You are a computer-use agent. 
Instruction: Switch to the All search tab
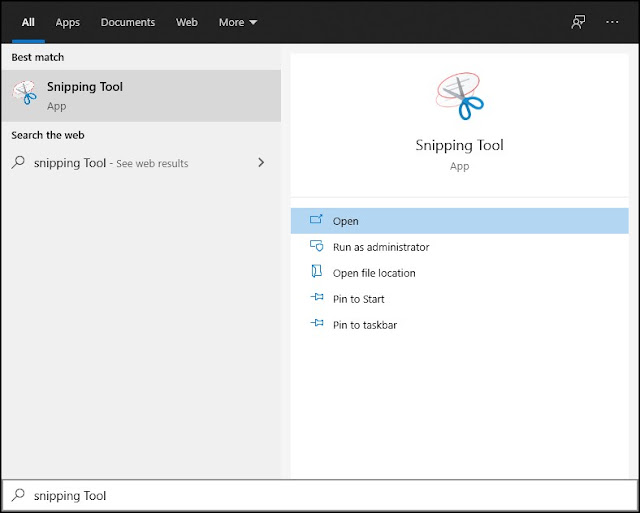pyautogui.click(x=28, y=22)
